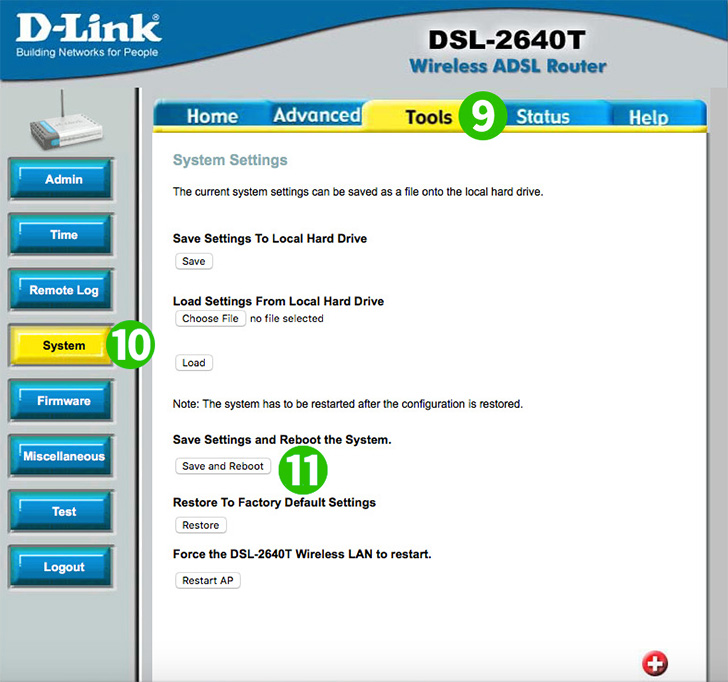Open the Miscellaneous page
Screen dimensions: 728x682
[61, 456]
